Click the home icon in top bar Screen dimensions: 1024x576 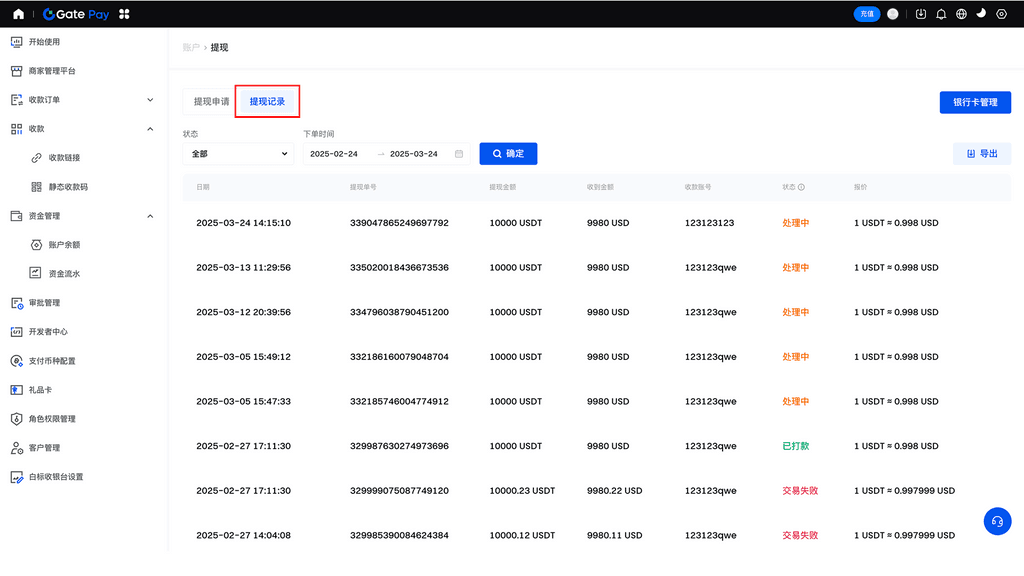tap(18, 14)
